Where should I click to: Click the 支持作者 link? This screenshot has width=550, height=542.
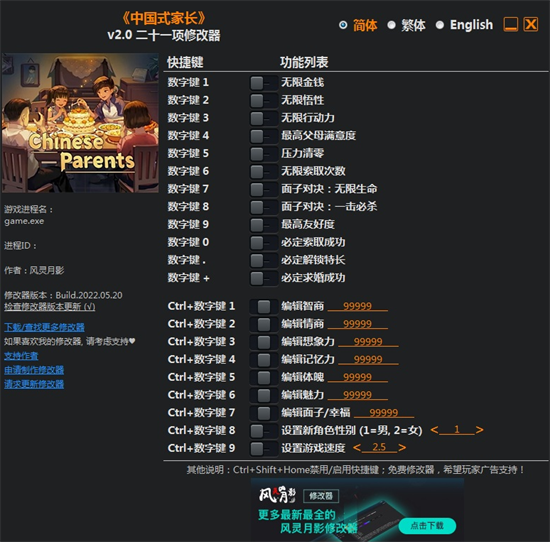click(21, 356)
